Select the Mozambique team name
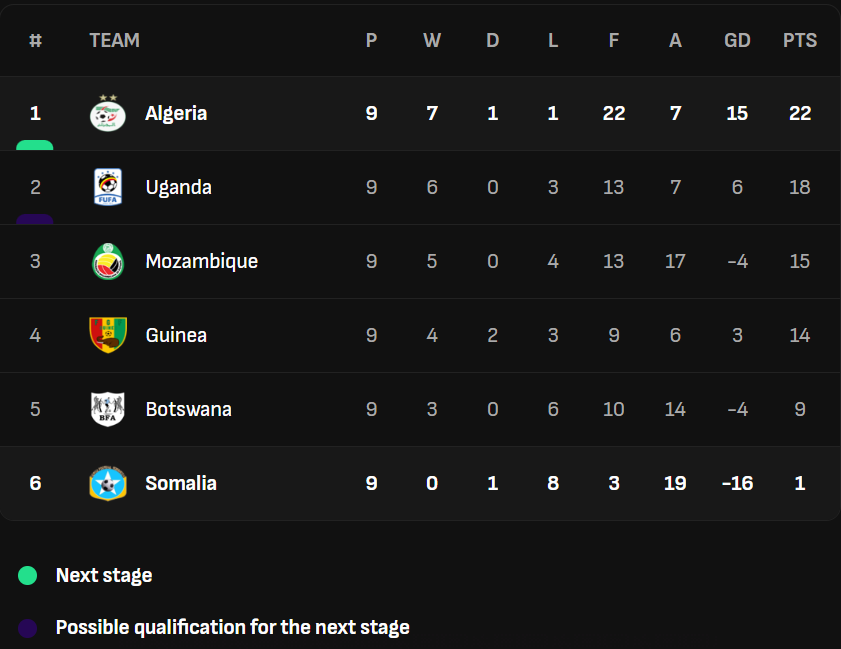The height and width of the screenshot is (649, 841). coord(201,261)
